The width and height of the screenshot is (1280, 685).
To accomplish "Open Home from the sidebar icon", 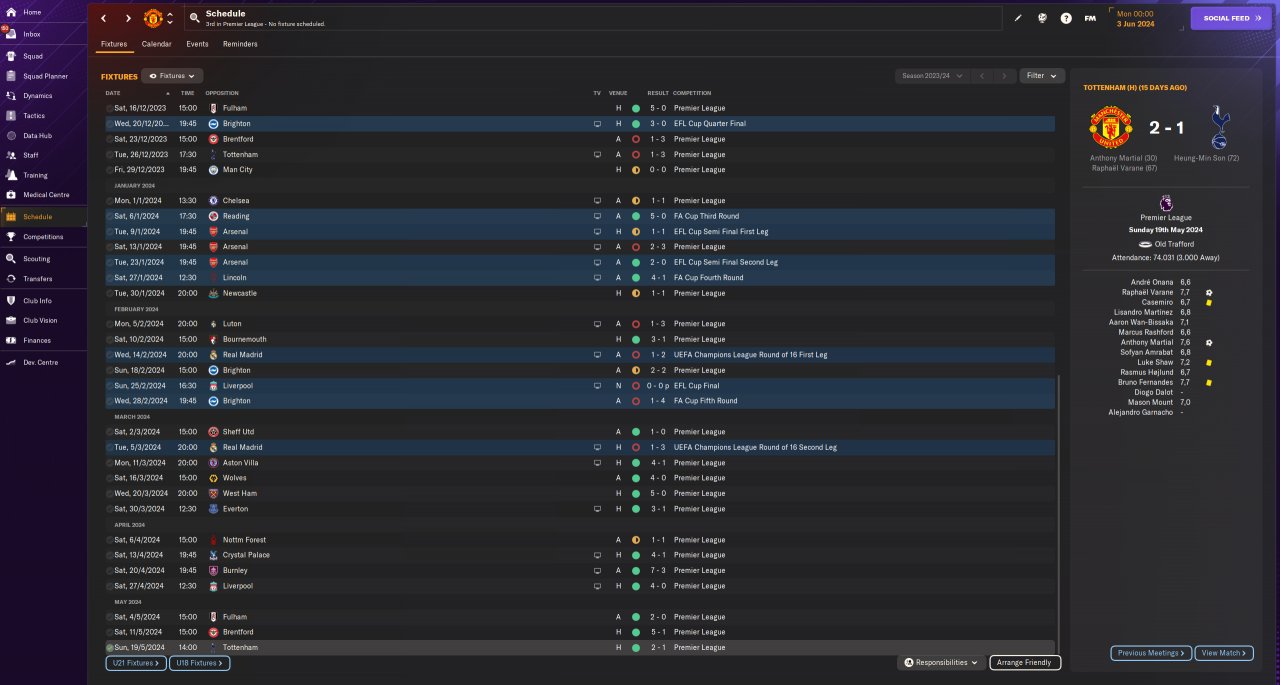I will point(11,12).
